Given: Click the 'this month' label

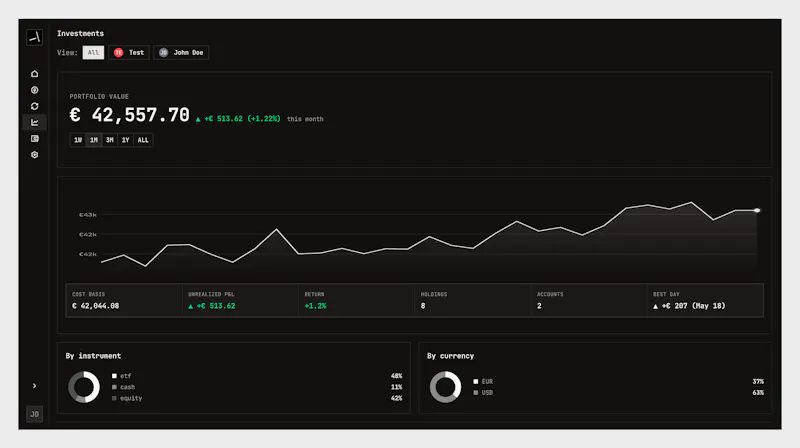Looking at the screenshot, I should click(305, 119).
